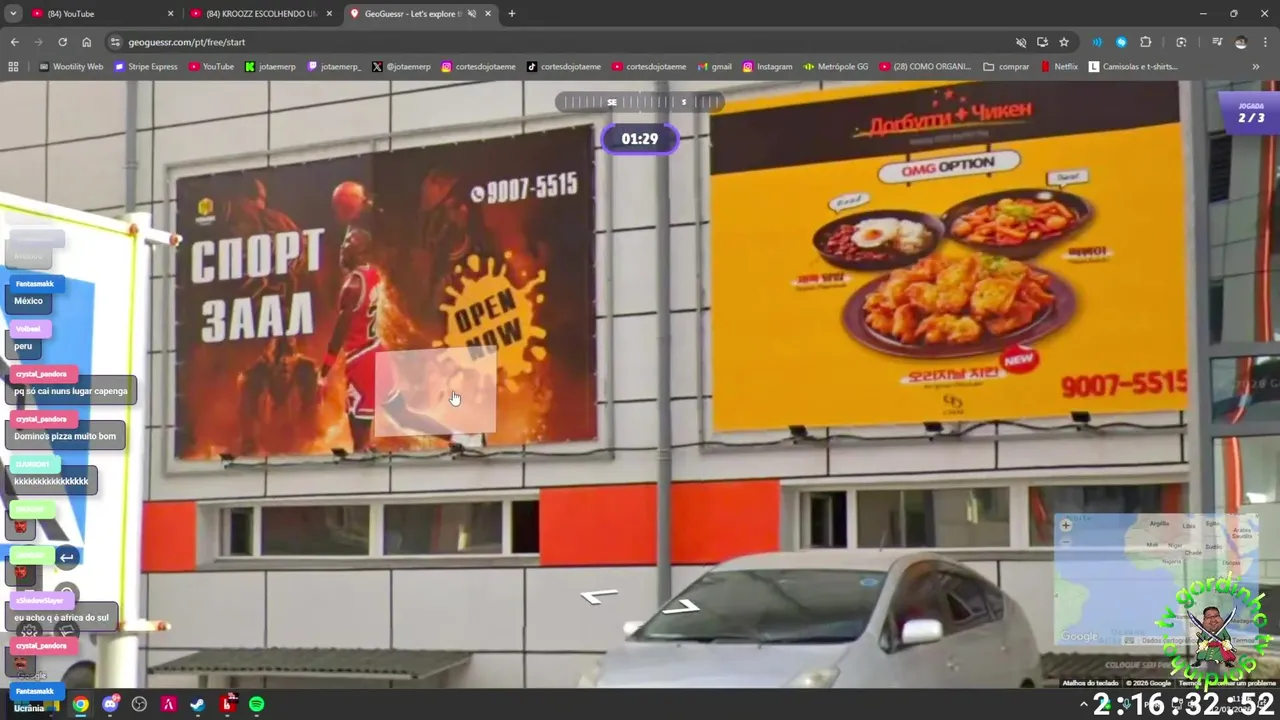Open the apps grid in bookmarks bar
Viewport: 1280px width, 720px height.
[x=13, y=67]
